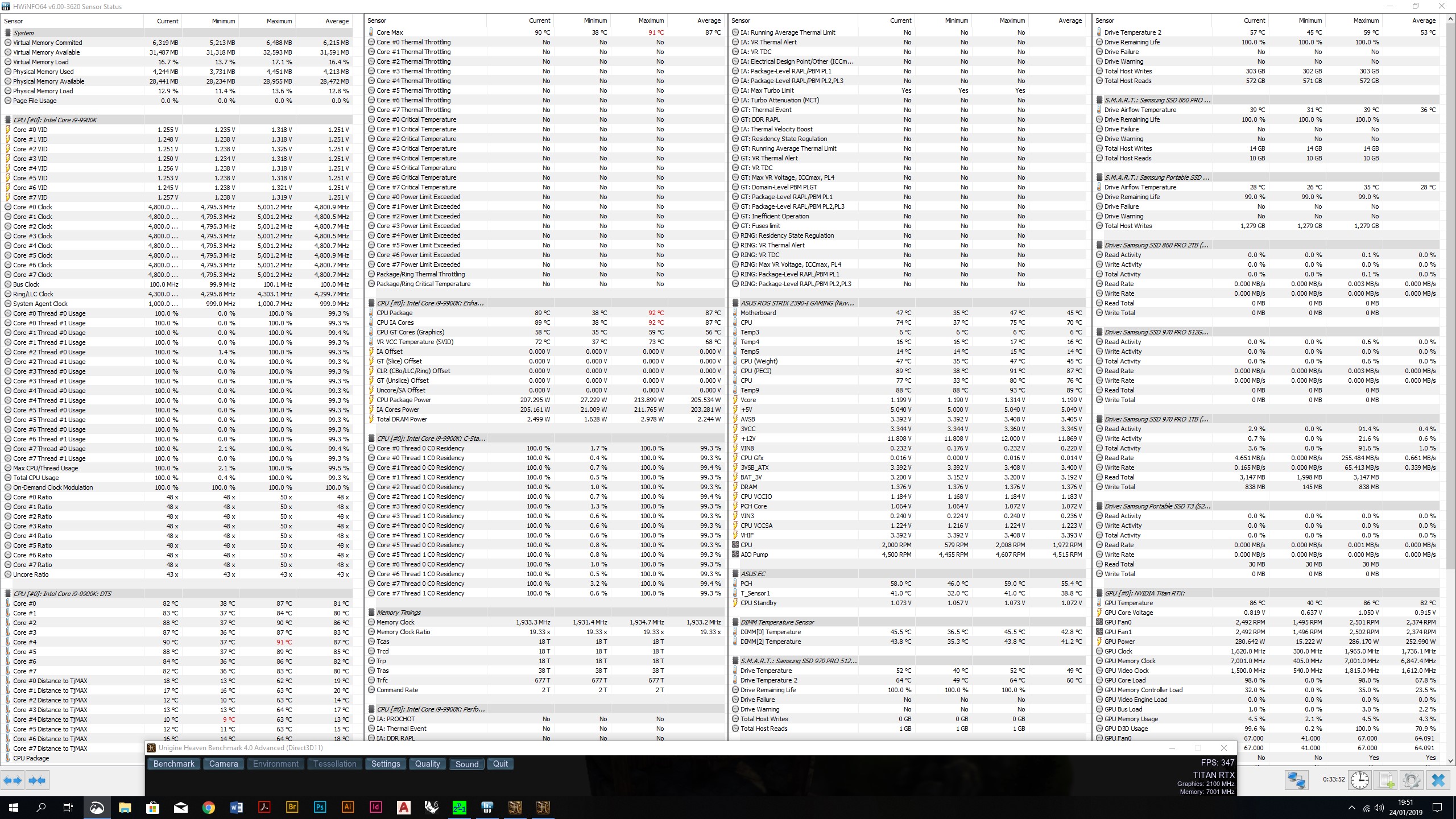Image resolution: width=1456 pixels, height=819 pixels.
Task: Click the Quit button in Heaven Benchmark
Action: point(500,764)
